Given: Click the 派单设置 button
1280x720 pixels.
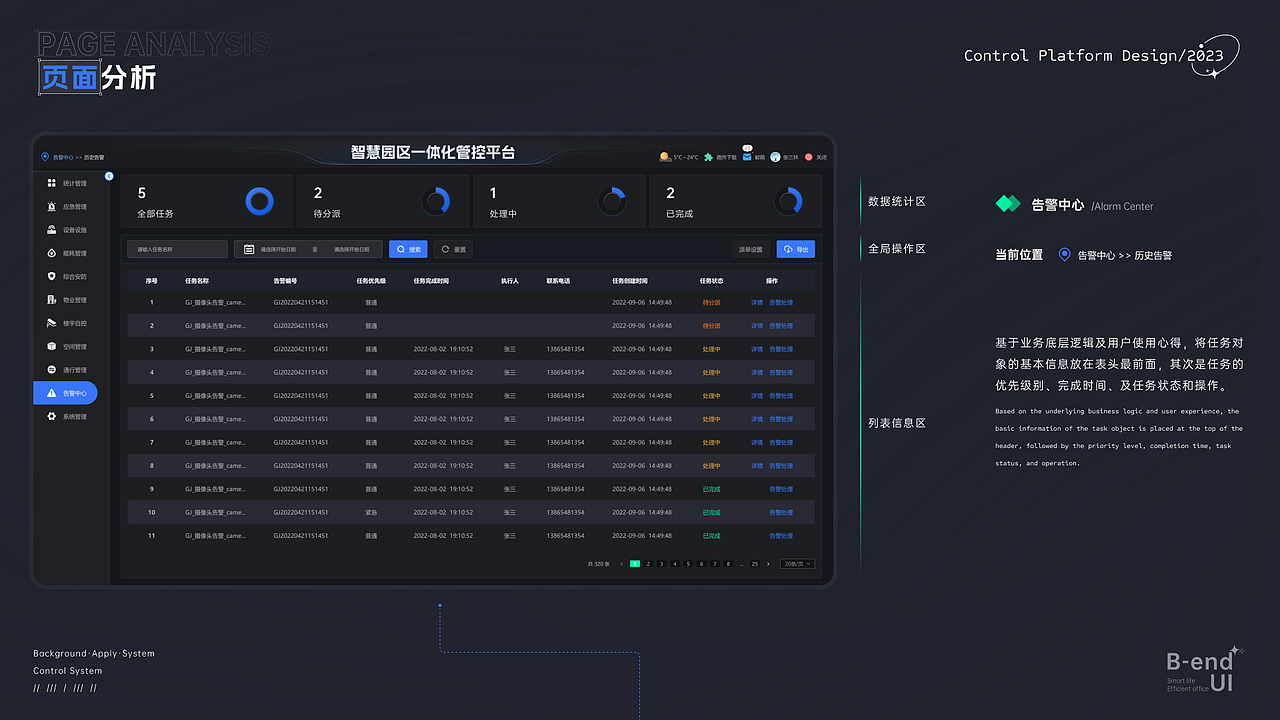Looking at the screenshot, I should [751, 249].
